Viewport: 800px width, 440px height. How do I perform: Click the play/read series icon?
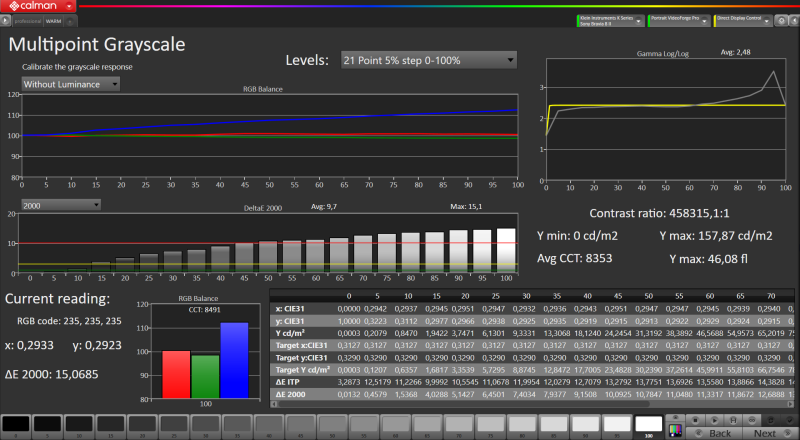pyautogui.click(x=714, y=420)
